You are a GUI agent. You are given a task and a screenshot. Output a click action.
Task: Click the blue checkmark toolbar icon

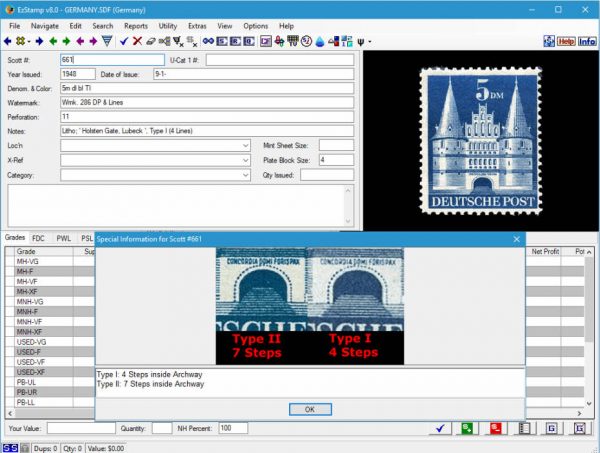pos(123,42)
